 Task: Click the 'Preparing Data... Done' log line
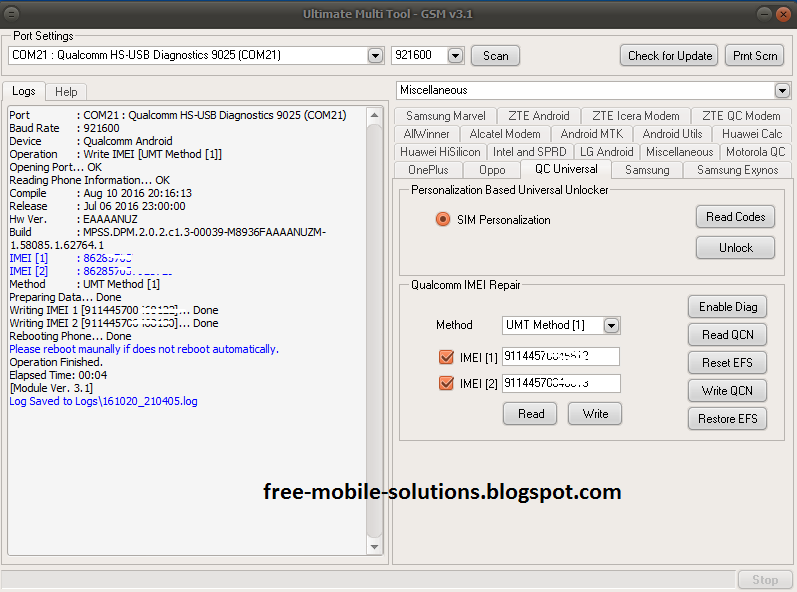[x=65, y=297]
